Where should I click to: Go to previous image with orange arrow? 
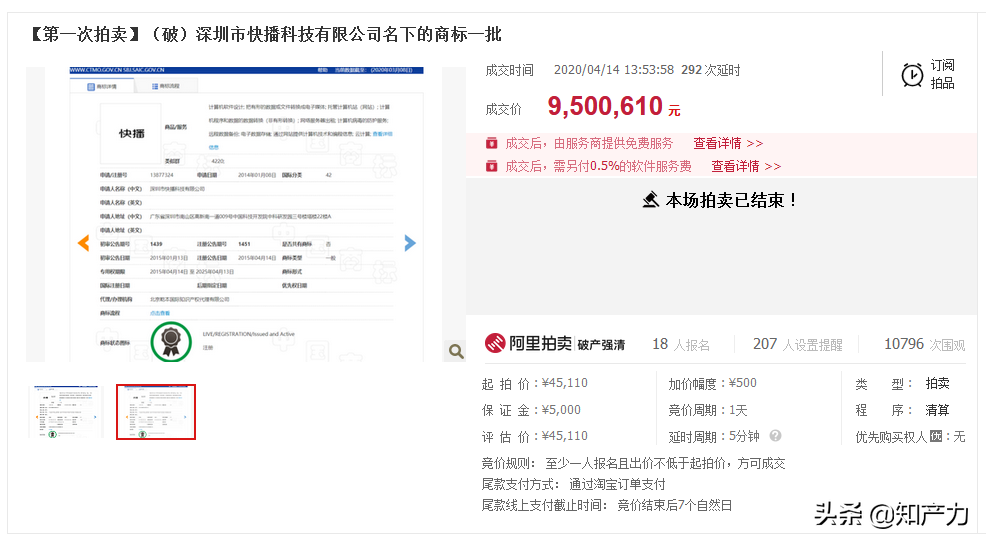[x=83, y=243]
